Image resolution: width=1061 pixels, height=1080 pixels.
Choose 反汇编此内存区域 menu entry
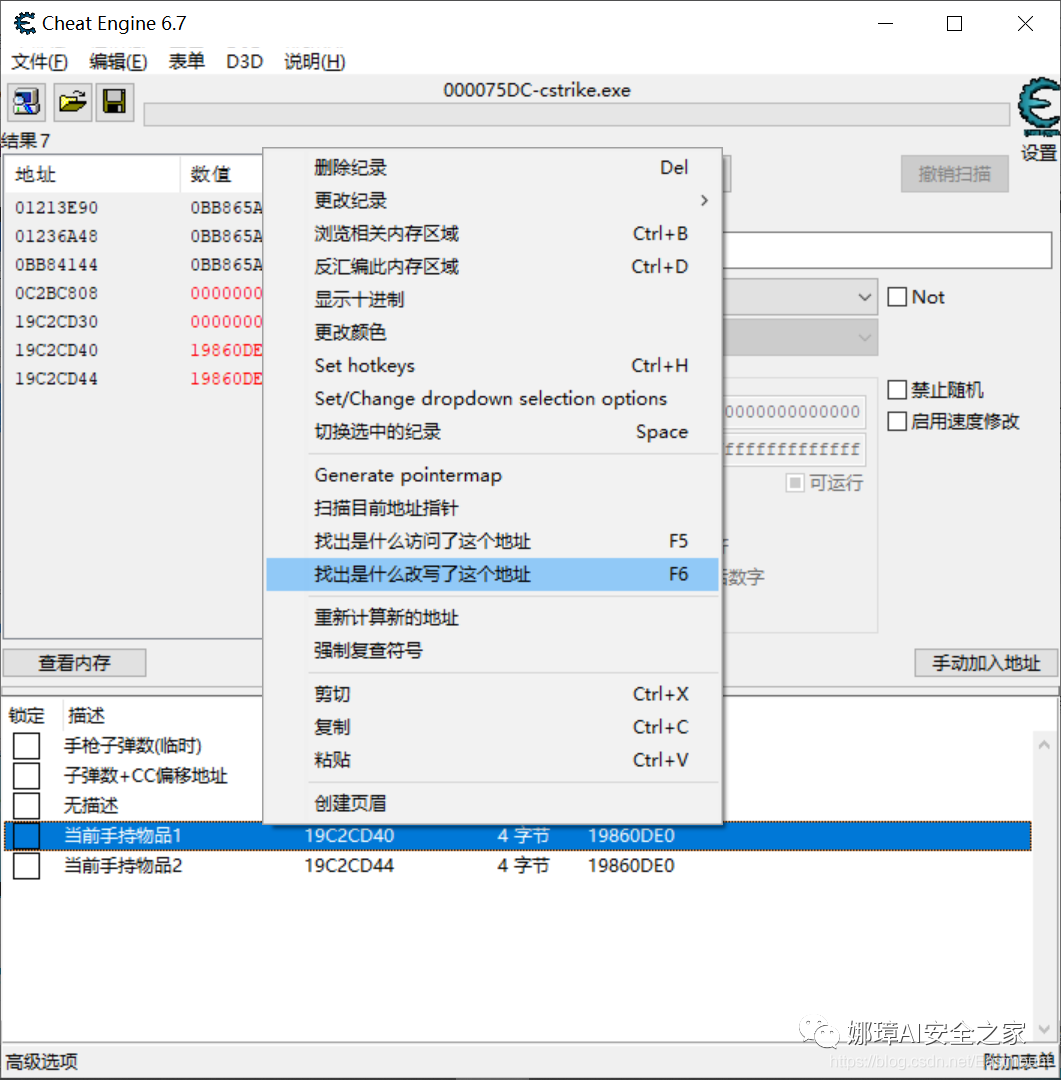coord(493,267)
